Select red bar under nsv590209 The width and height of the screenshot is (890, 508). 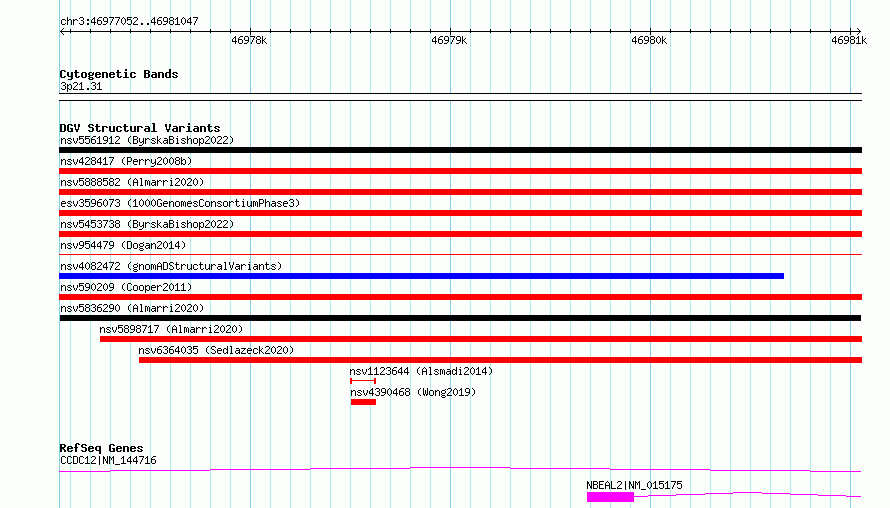tap(460, 297)
